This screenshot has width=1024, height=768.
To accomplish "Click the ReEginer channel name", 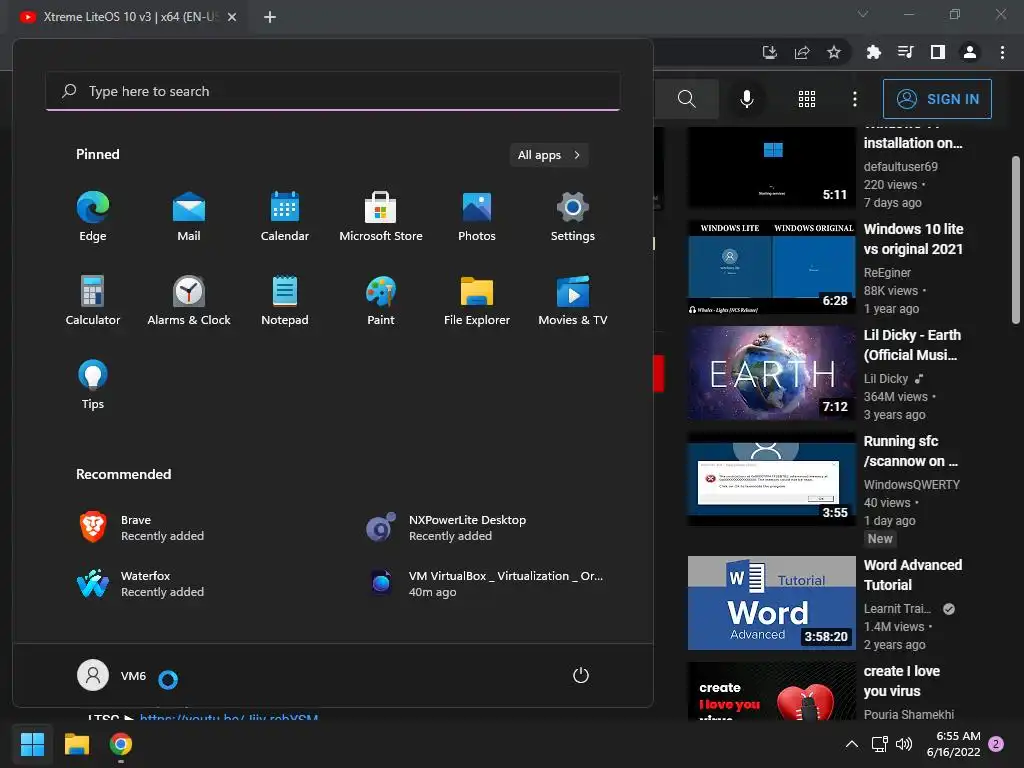I will [887, 272].
